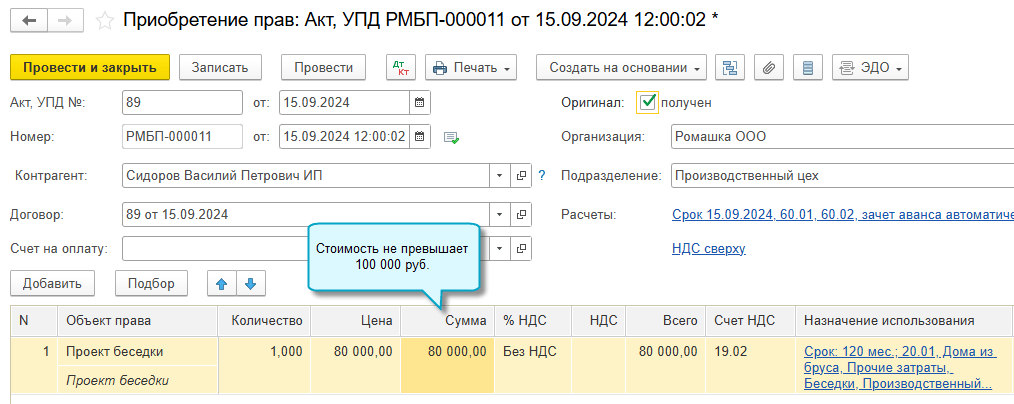Expand the Контрагент dropdown list
The width and height of the screenshot is (1014, 404).
(500, 176)
